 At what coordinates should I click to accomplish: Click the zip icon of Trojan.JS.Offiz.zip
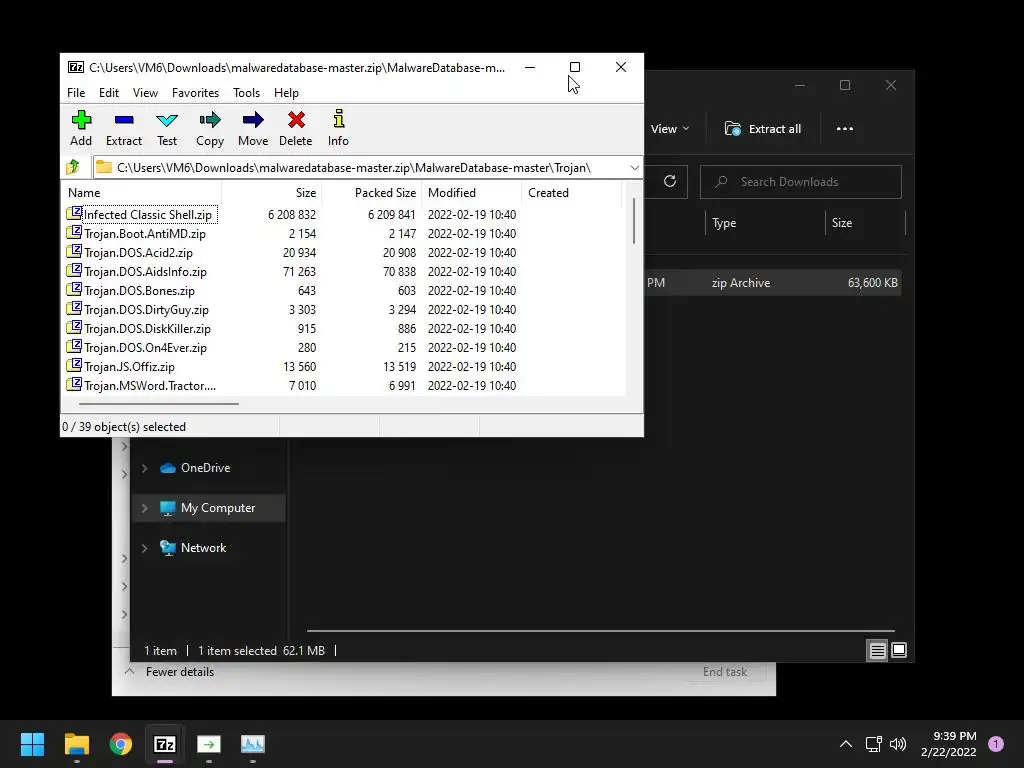74,365
